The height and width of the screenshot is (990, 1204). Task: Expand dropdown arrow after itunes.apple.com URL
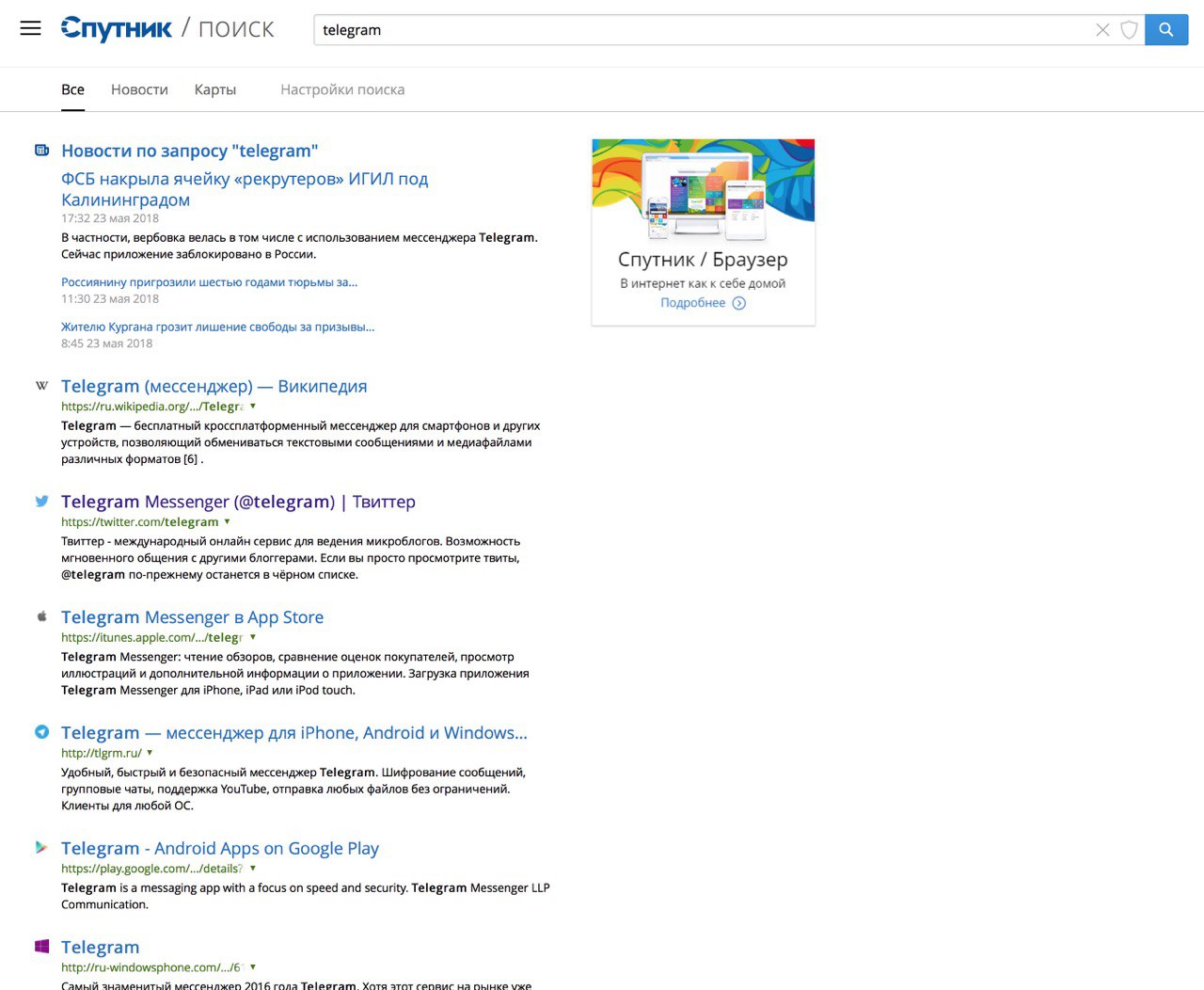coord(253,637)
